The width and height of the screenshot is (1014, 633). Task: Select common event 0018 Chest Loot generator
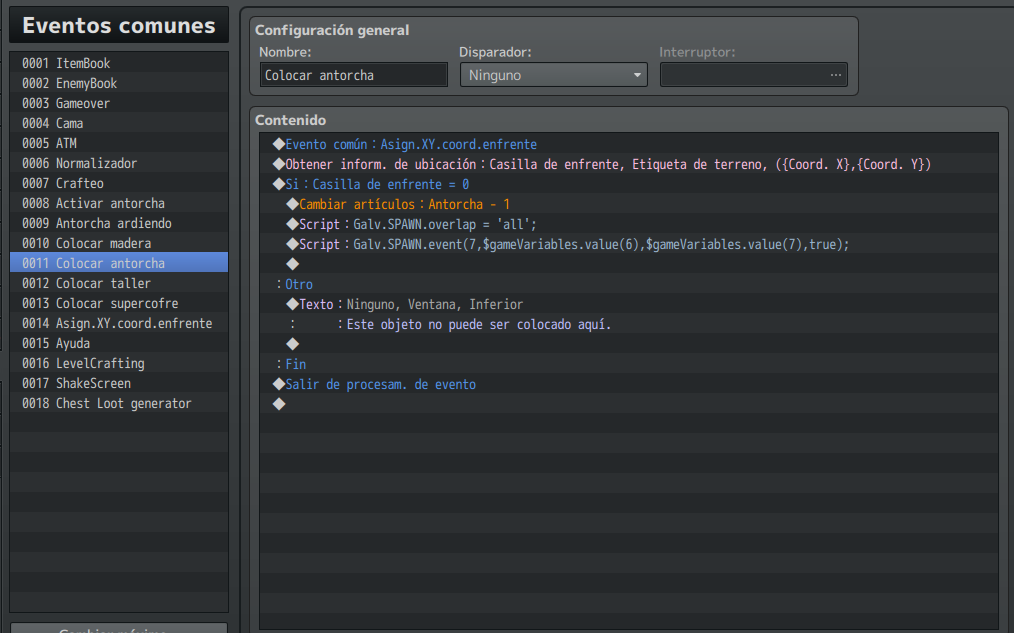point(119,404)
